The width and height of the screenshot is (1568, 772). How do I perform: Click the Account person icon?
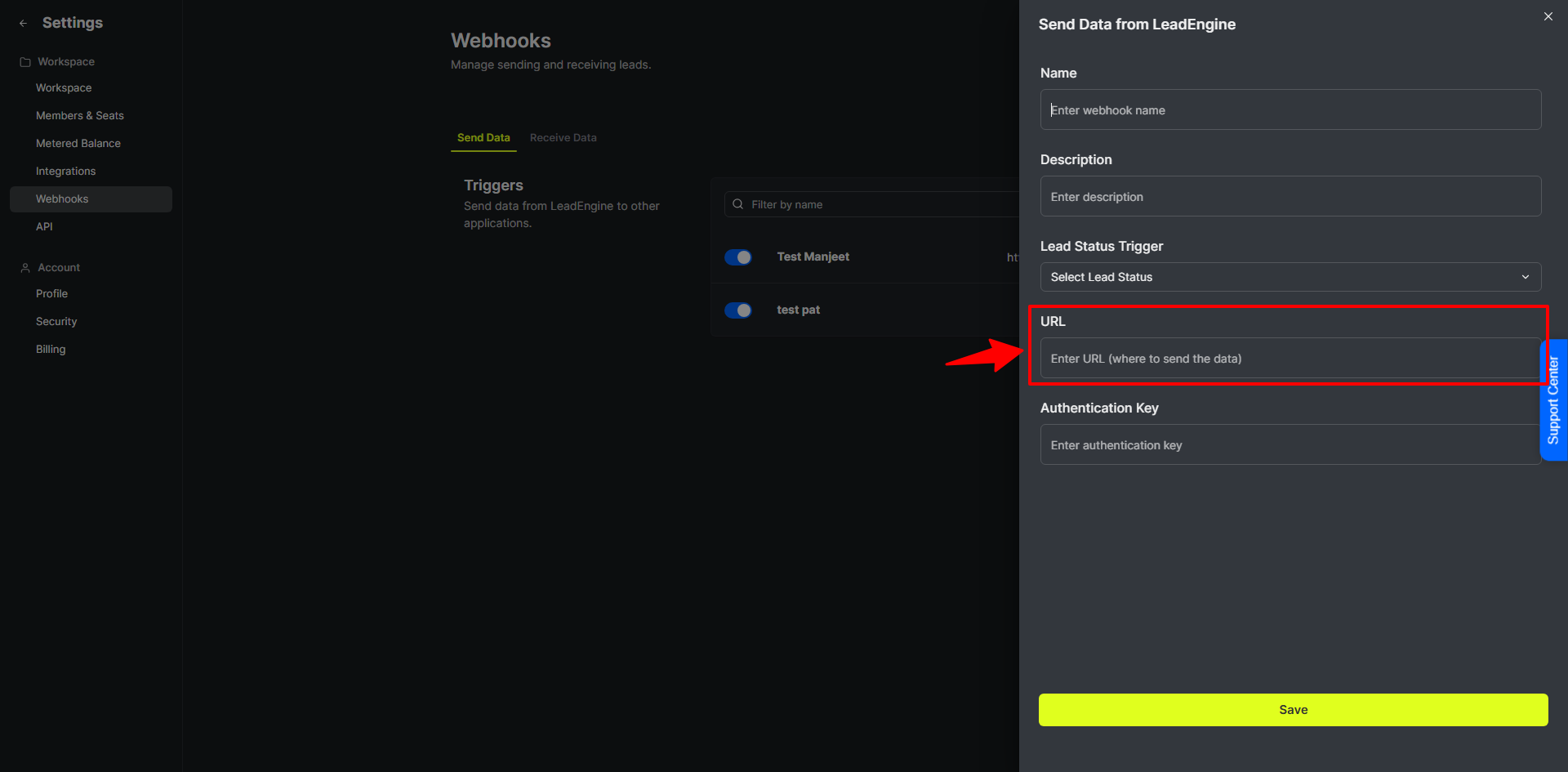click(25, 268)
